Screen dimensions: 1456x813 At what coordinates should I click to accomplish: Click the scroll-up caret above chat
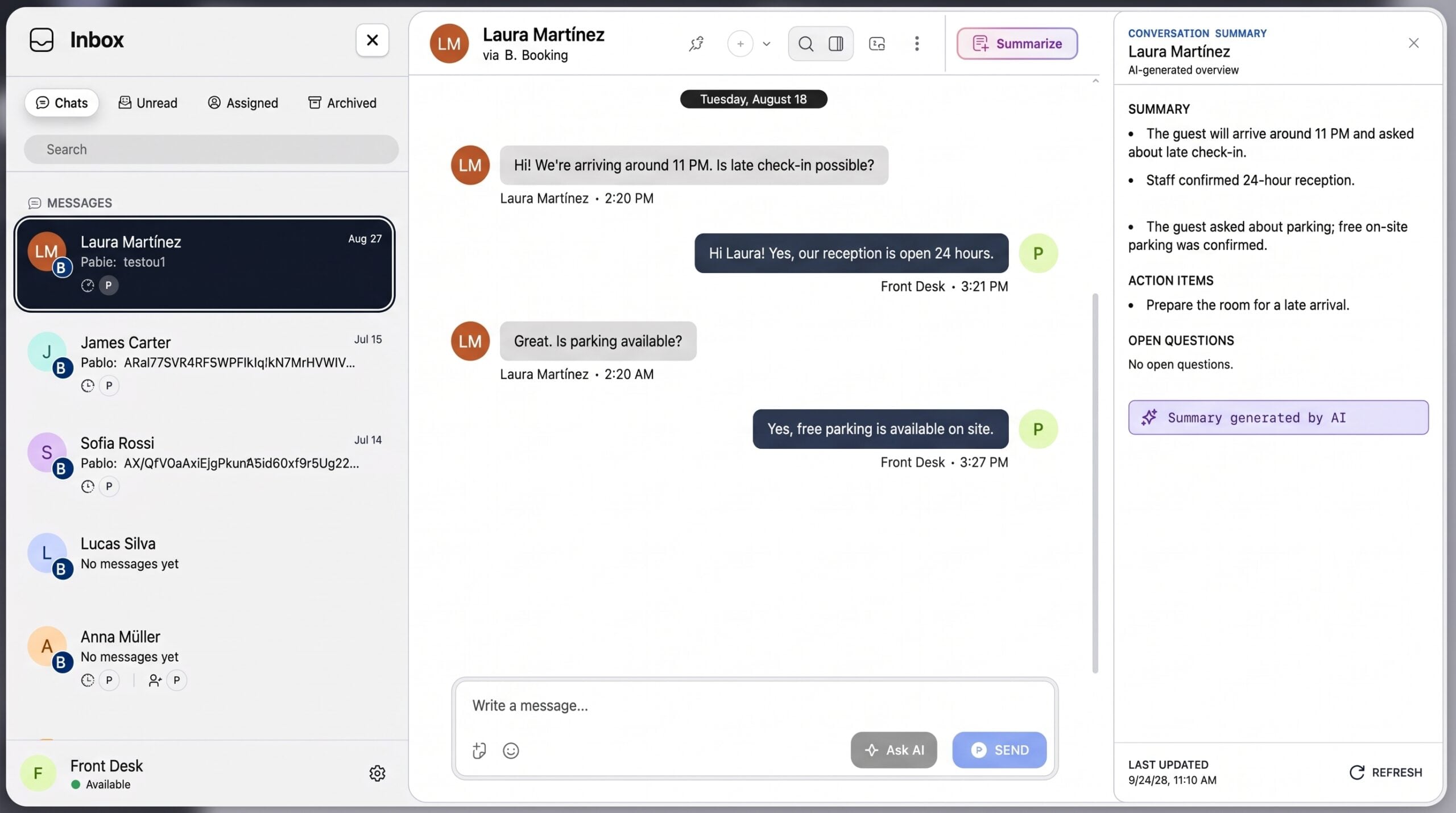coord(1095,81)
